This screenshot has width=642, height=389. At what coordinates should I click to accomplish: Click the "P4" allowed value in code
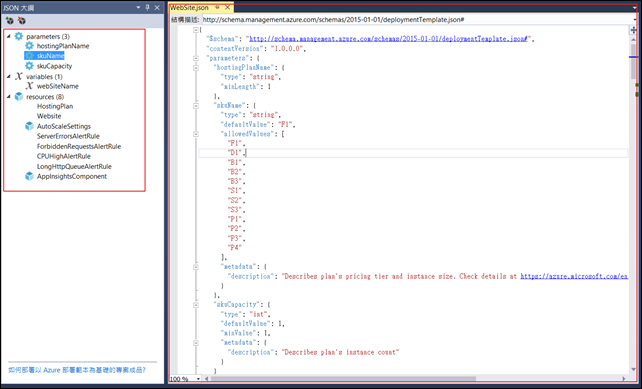[234, 247]
